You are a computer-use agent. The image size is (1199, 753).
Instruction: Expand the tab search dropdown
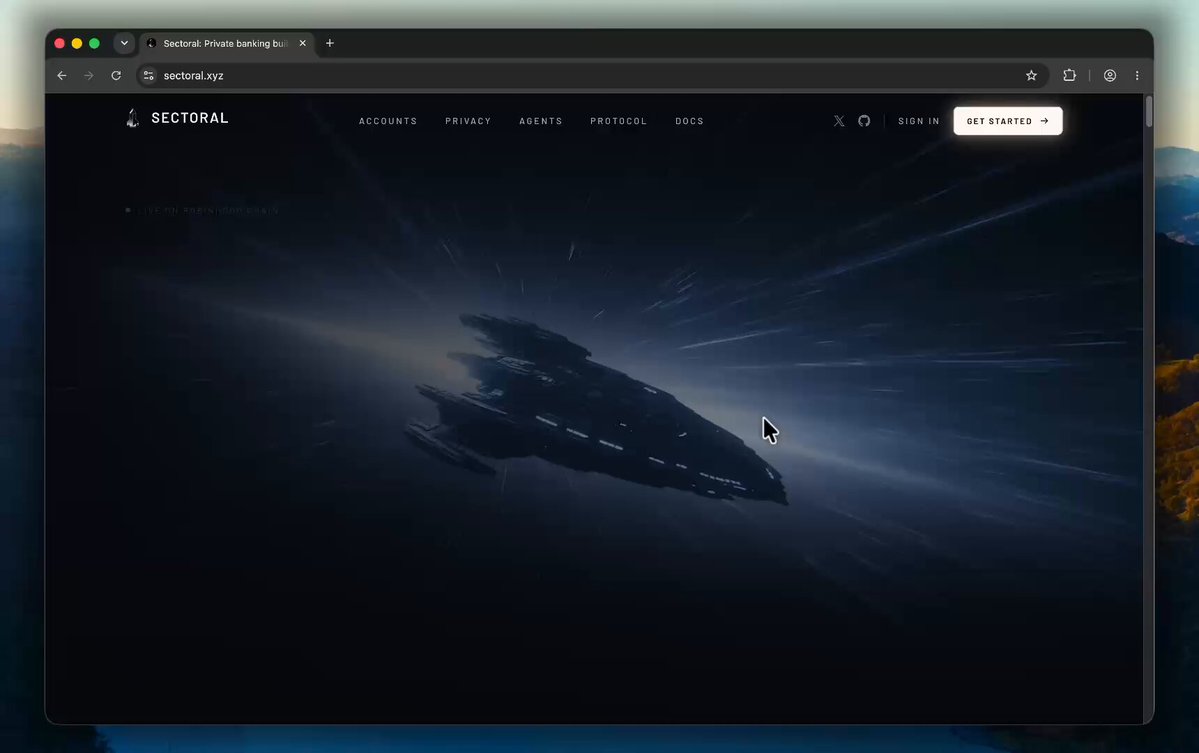coord(124,44)
